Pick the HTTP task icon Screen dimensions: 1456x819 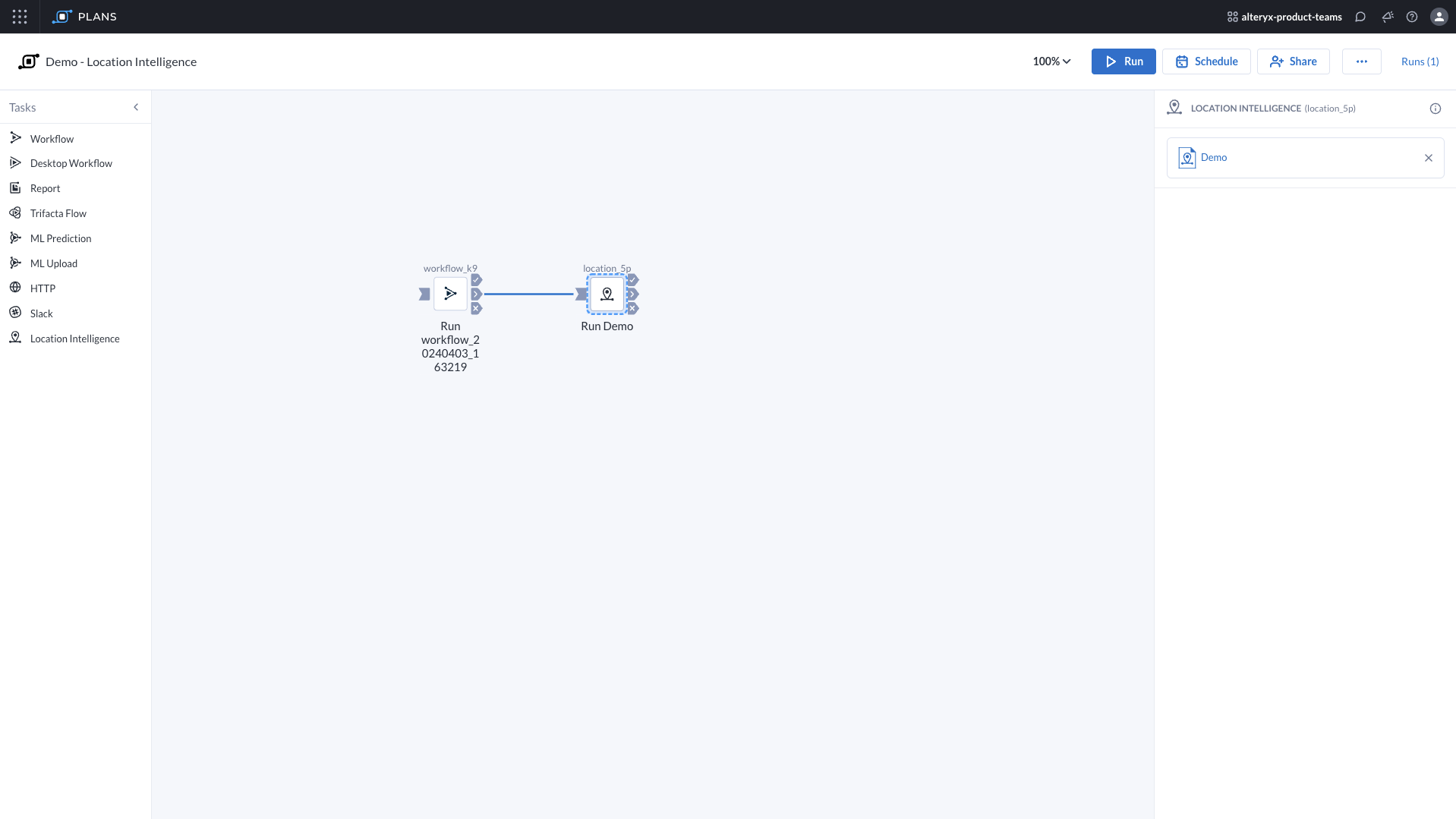point(16,288)
